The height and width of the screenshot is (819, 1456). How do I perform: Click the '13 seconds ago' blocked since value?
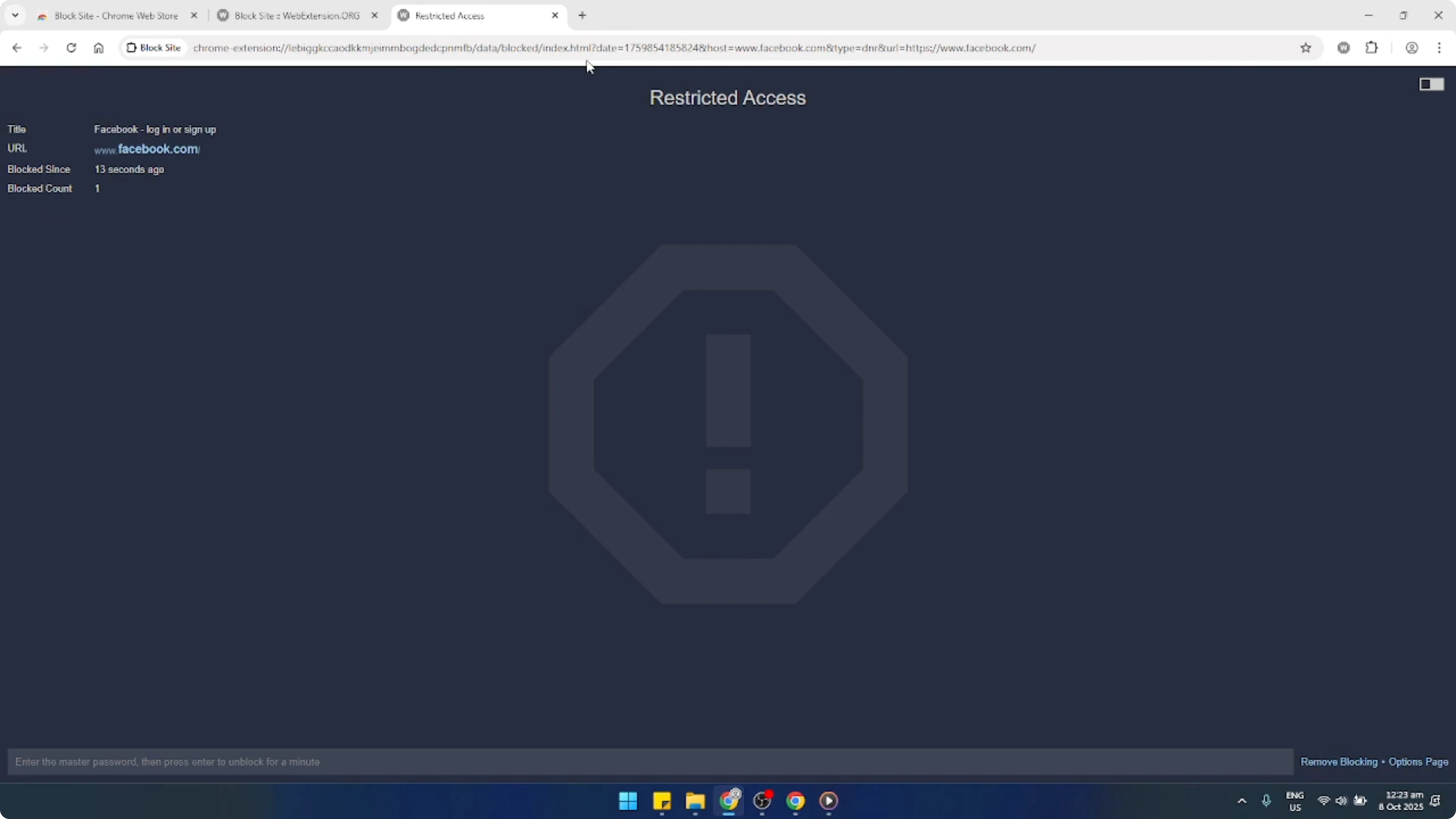[x=129, y=170]
